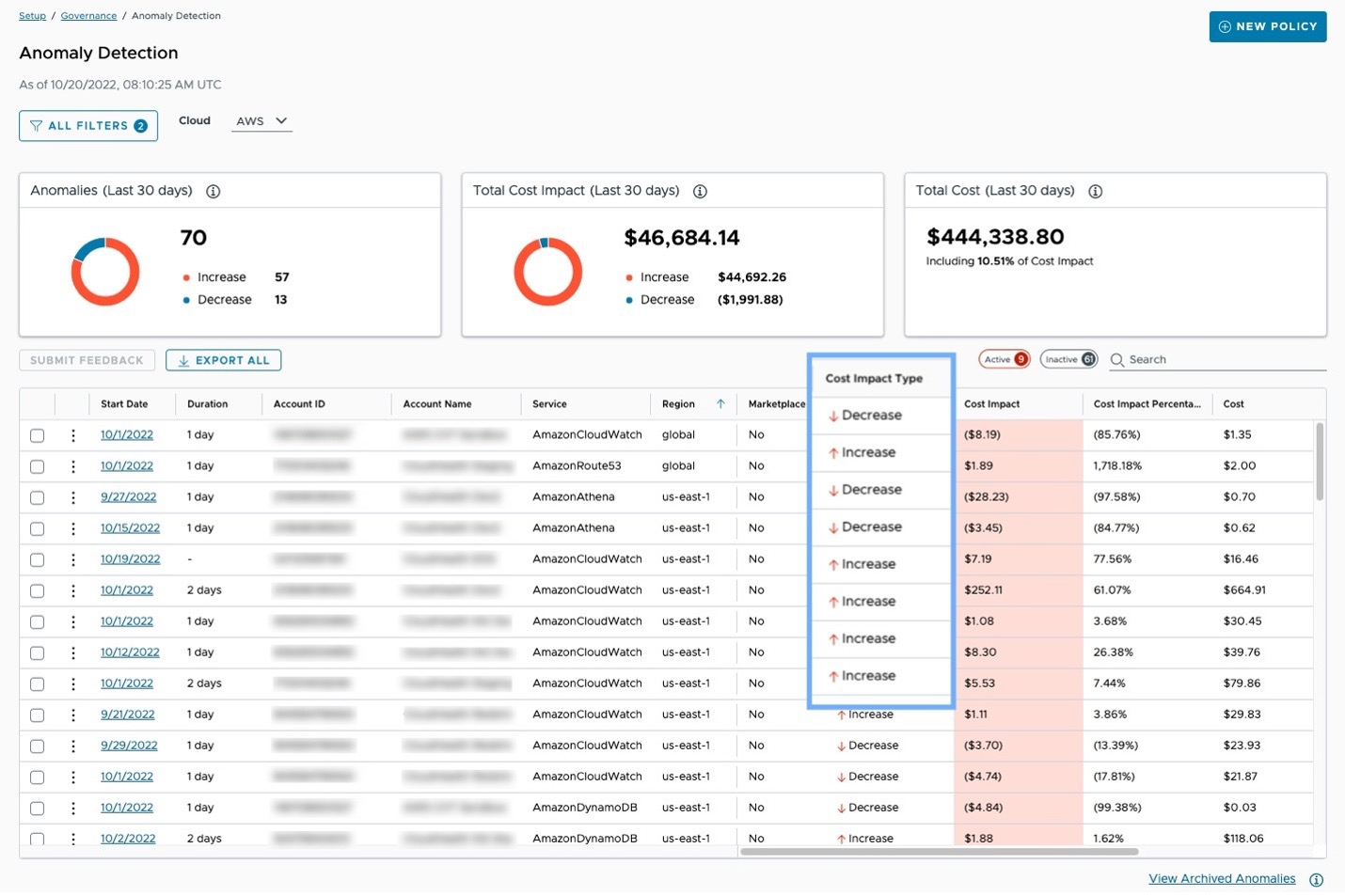Click the table's vertical scrollbar
The height and width of the screenshot is (896, 1345).
1320,462
